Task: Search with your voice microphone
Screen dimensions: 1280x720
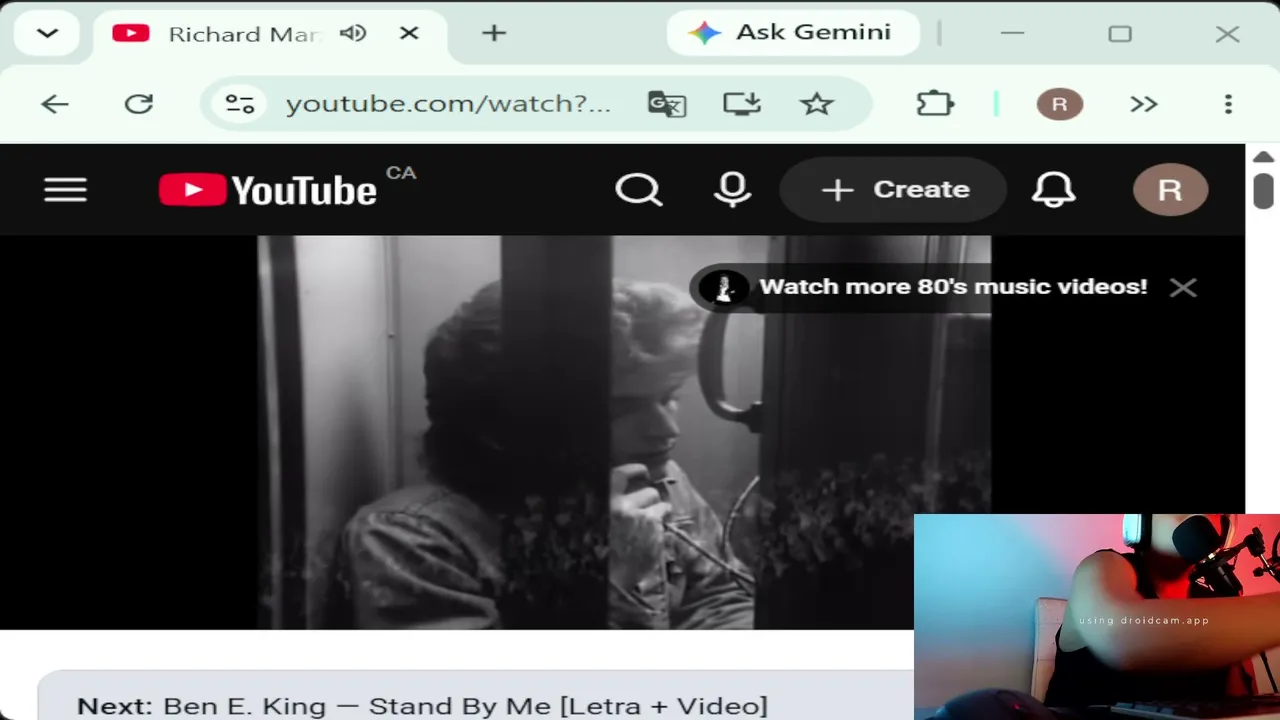Action: pyautogui.click(x=733, y=190)
